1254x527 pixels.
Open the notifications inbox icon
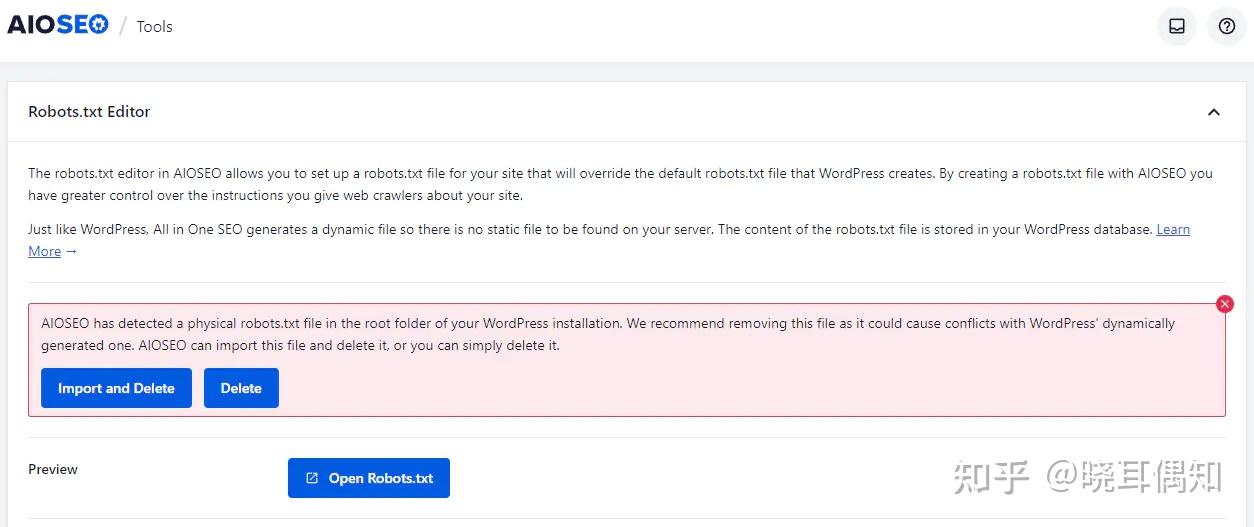1177,27
